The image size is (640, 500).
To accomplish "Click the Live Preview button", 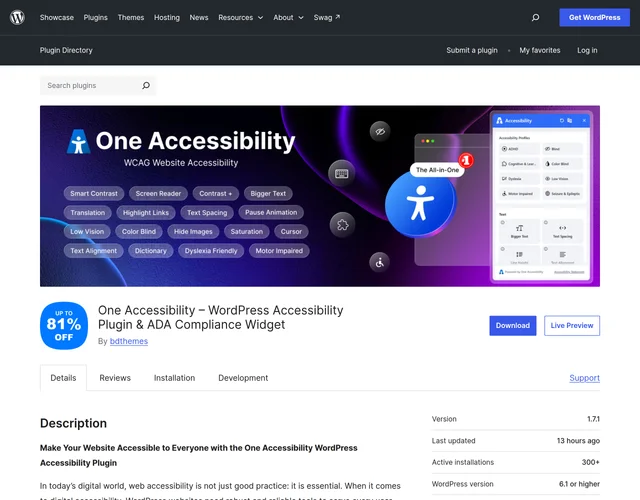I will pyautogui.click(x=571, y=326).
